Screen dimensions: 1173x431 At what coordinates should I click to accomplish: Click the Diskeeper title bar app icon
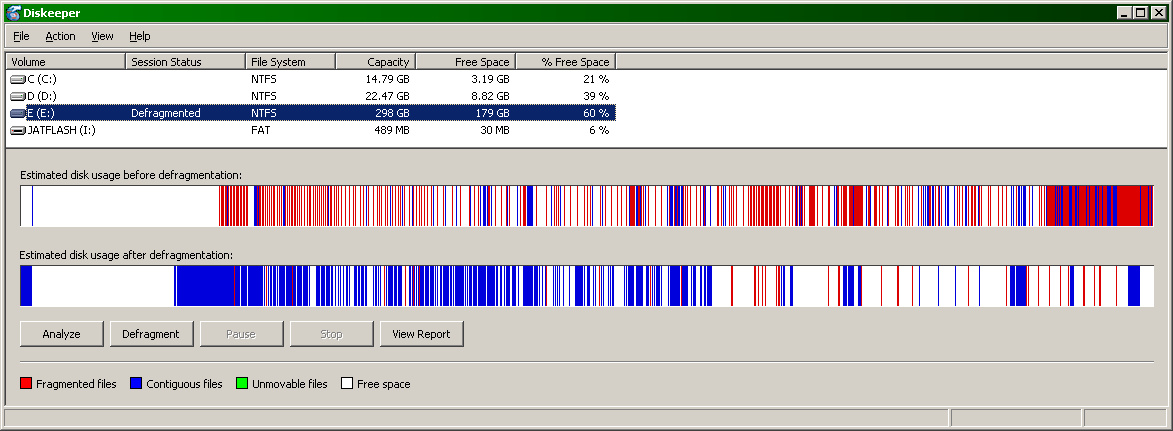click(x=13, y=13)
